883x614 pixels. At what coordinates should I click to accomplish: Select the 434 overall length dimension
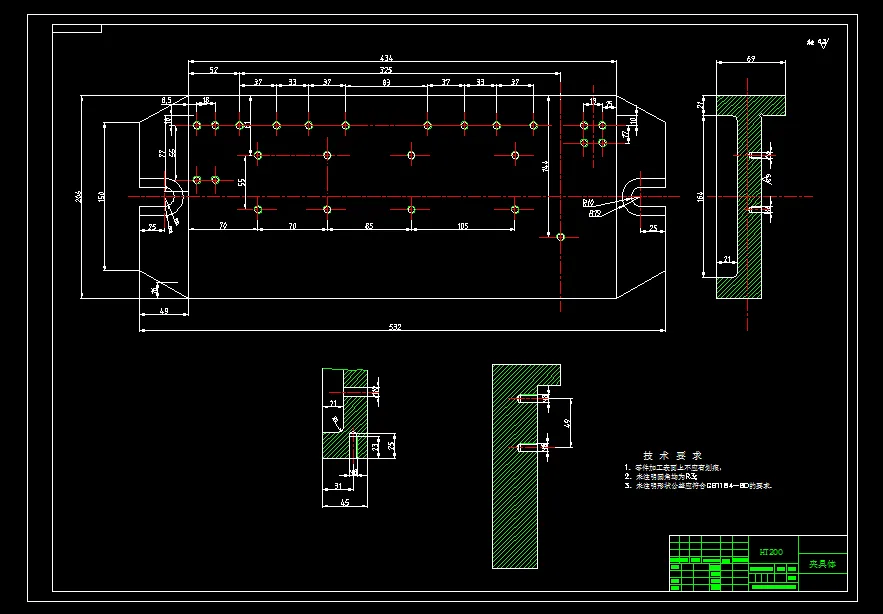[386, 57]
